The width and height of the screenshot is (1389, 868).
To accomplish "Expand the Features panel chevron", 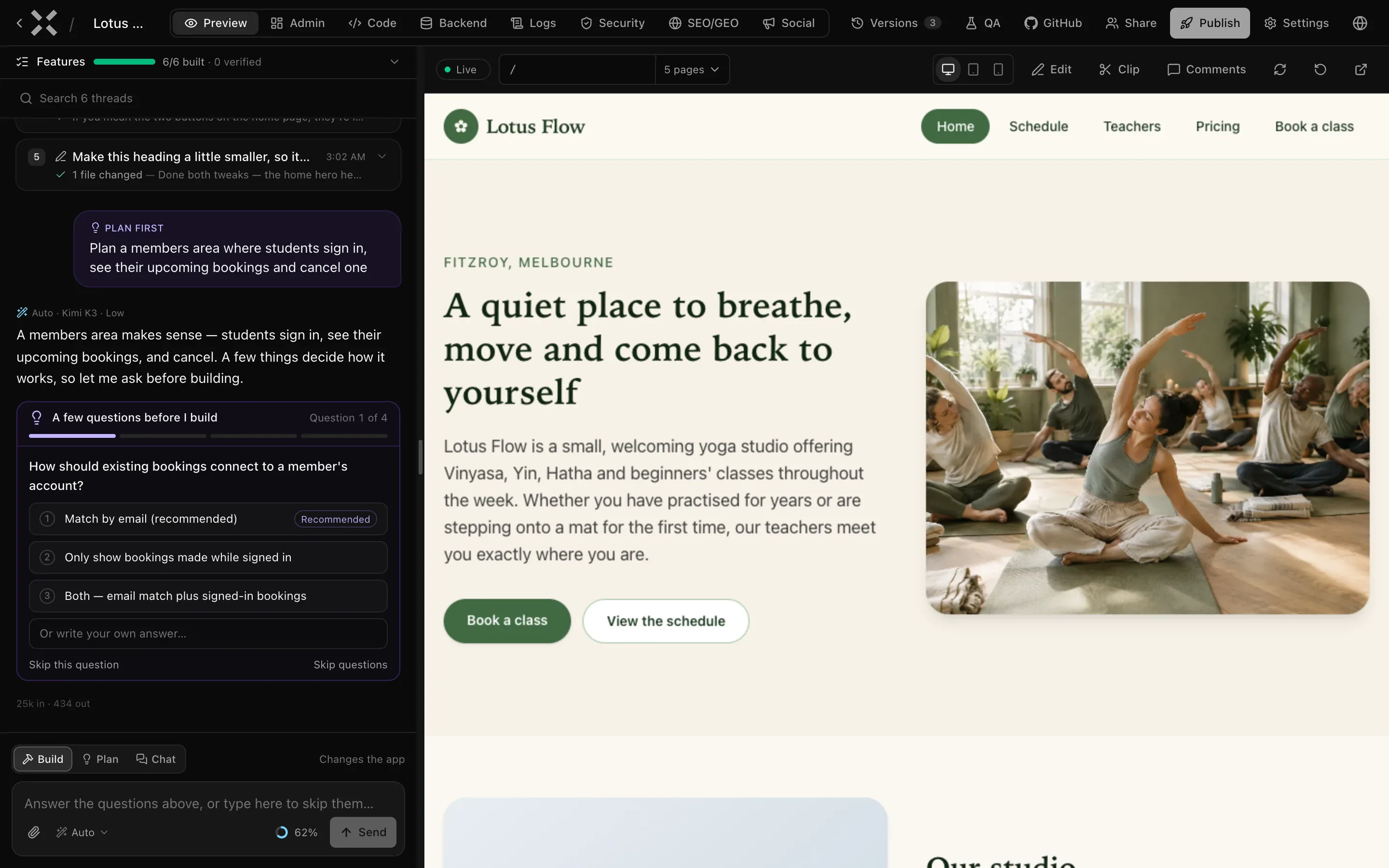I will coord(395,61).
